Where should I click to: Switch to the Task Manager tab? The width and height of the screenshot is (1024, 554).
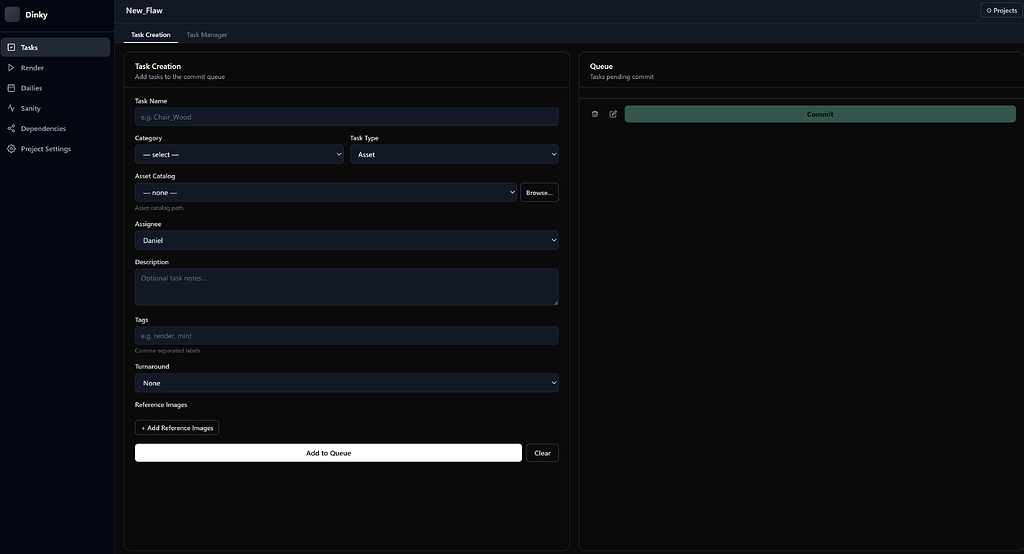[x=207, y=35]
